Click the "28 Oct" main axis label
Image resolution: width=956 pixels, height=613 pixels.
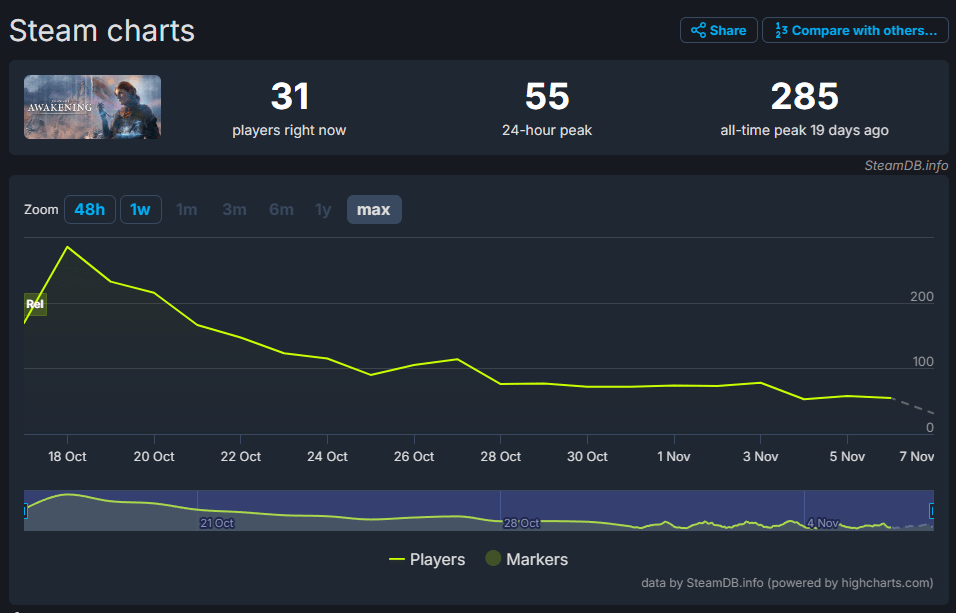coord(501,456)
